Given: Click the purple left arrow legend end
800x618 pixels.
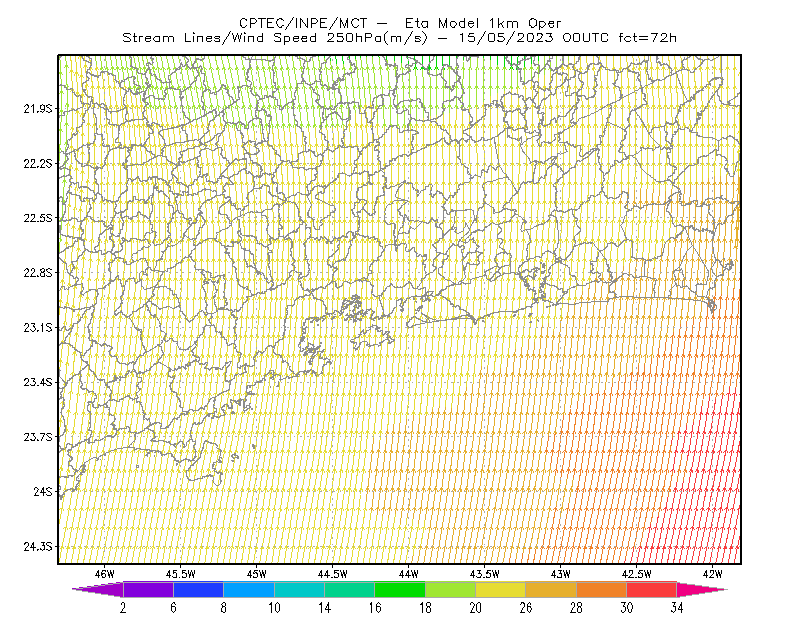Looking at the screenshot, I should 97,589.
